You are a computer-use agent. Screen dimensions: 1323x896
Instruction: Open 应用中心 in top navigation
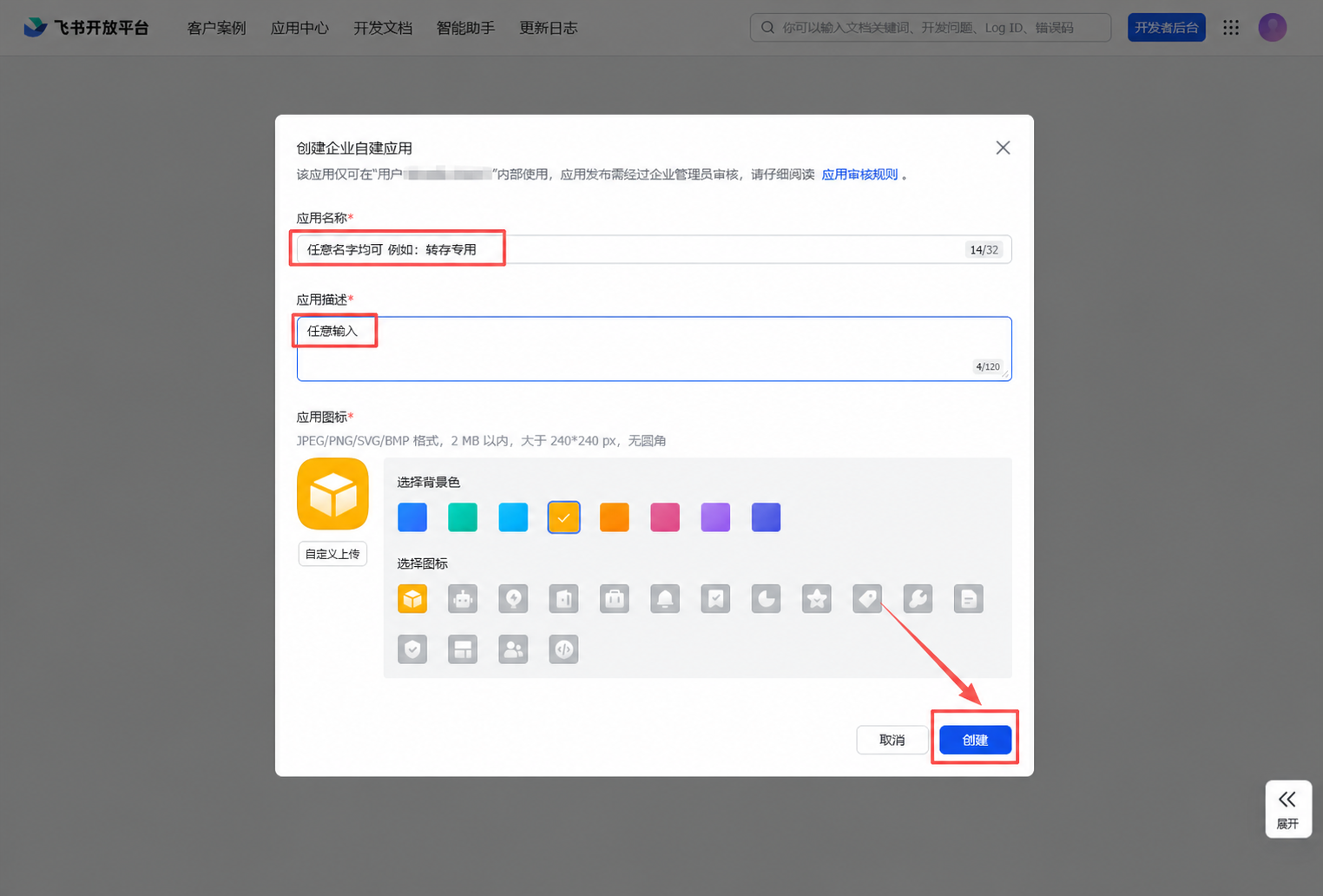click(x=299, y=28)
